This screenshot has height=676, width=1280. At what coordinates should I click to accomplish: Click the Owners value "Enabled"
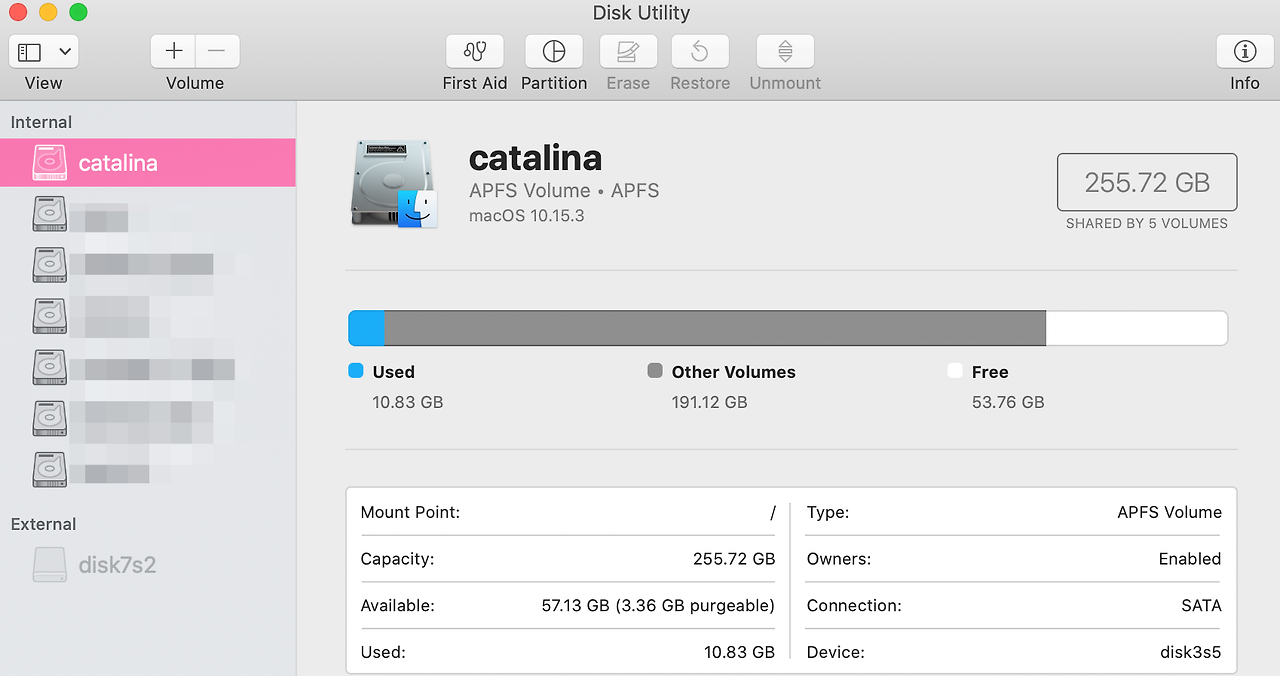pos(1190,559)
